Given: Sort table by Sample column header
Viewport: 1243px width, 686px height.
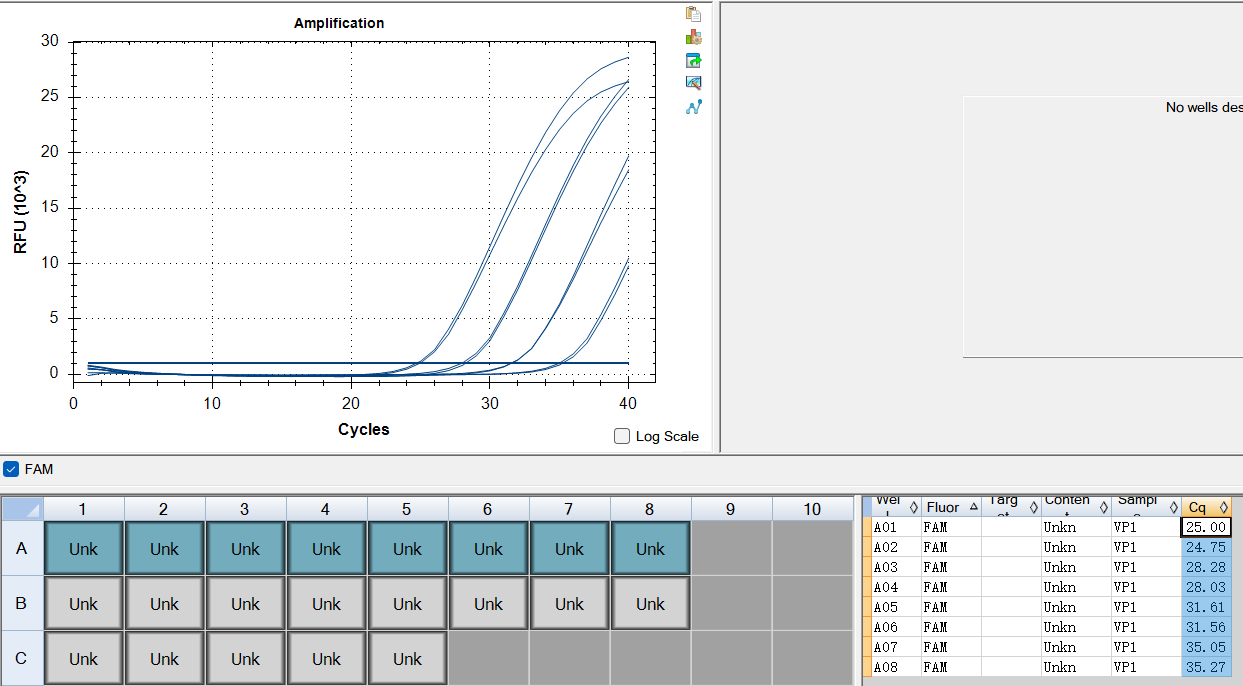Looking at the screenshot, I should (1146, 507).
